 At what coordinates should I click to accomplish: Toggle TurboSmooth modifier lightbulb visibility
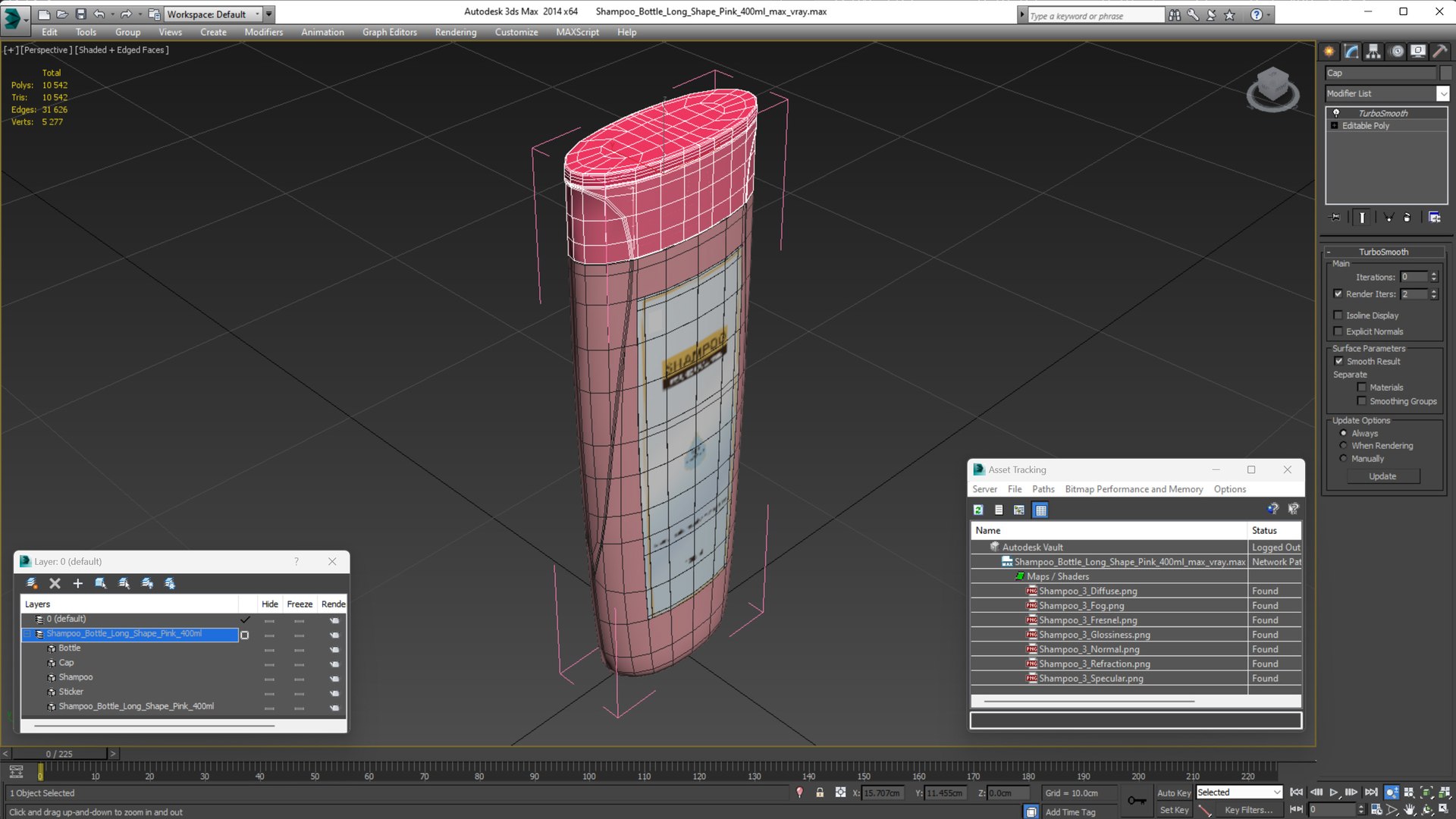[1336, 113]
